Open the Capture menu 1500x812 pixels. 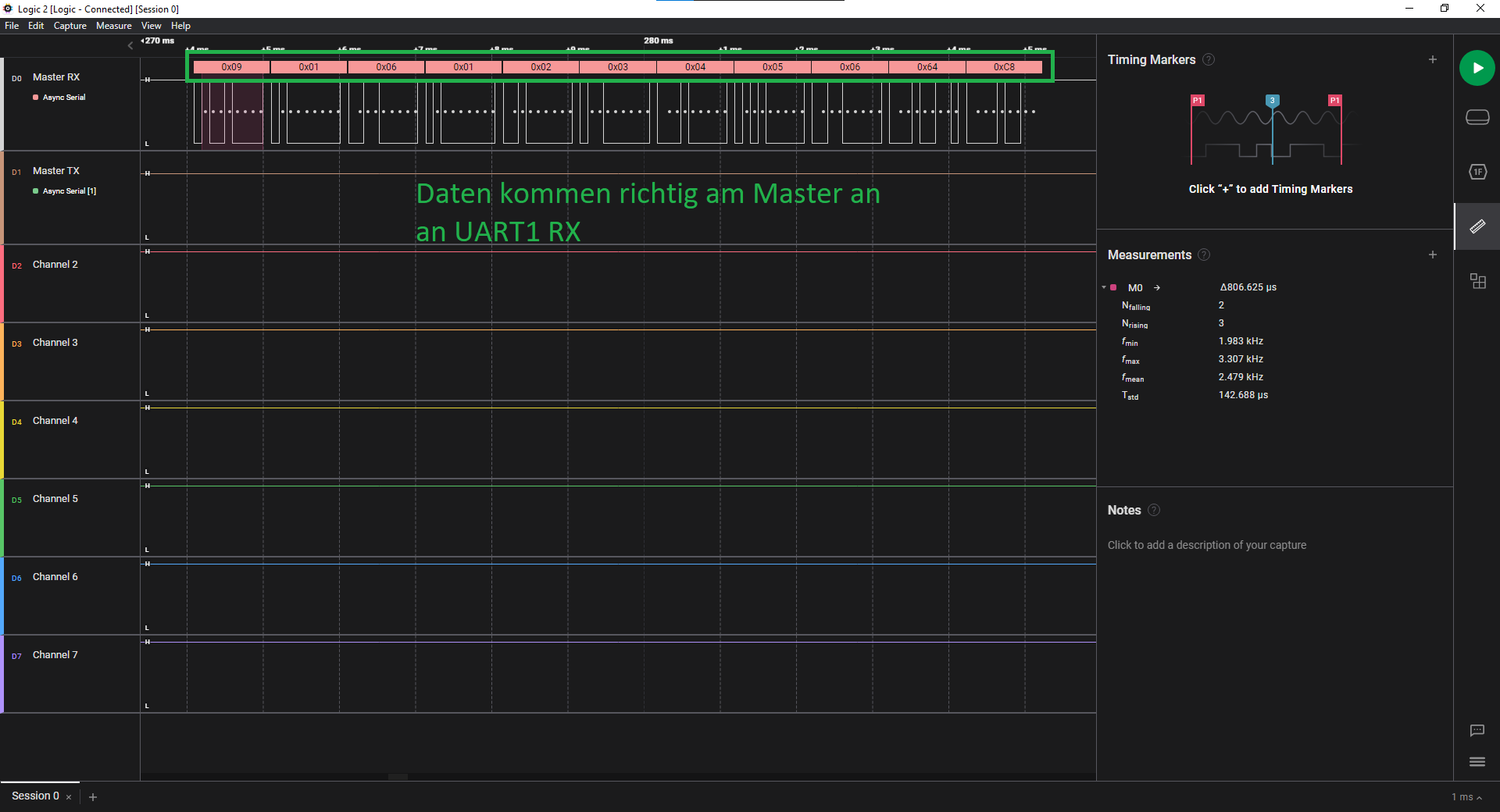[x=70, y=26]
